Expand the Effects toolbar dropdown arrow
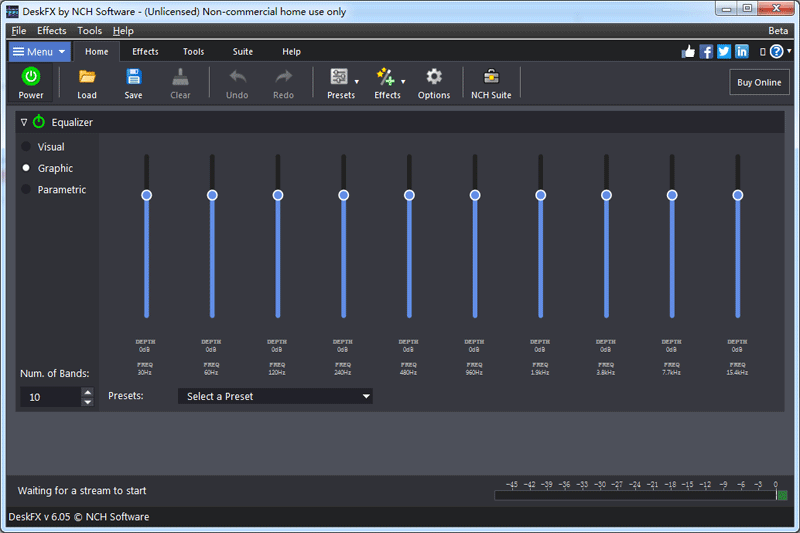 click(403, 82)
